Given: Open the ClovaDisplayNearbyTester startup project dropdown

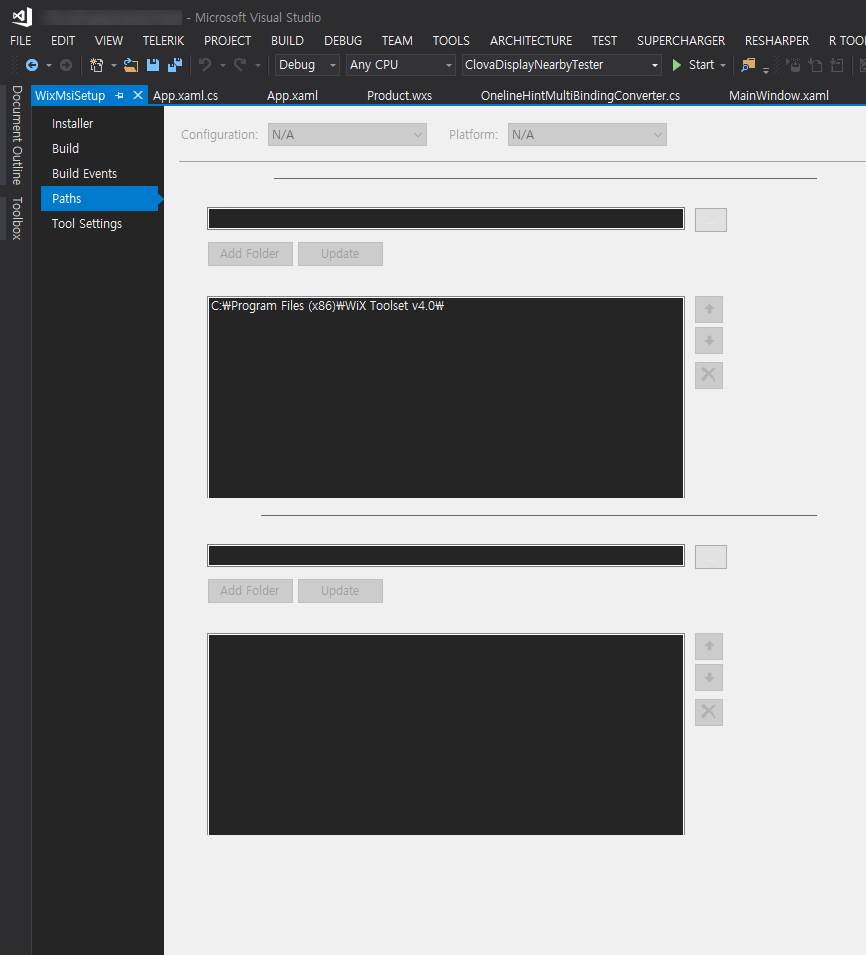Looking at the screenshot, I should [561, 65].
